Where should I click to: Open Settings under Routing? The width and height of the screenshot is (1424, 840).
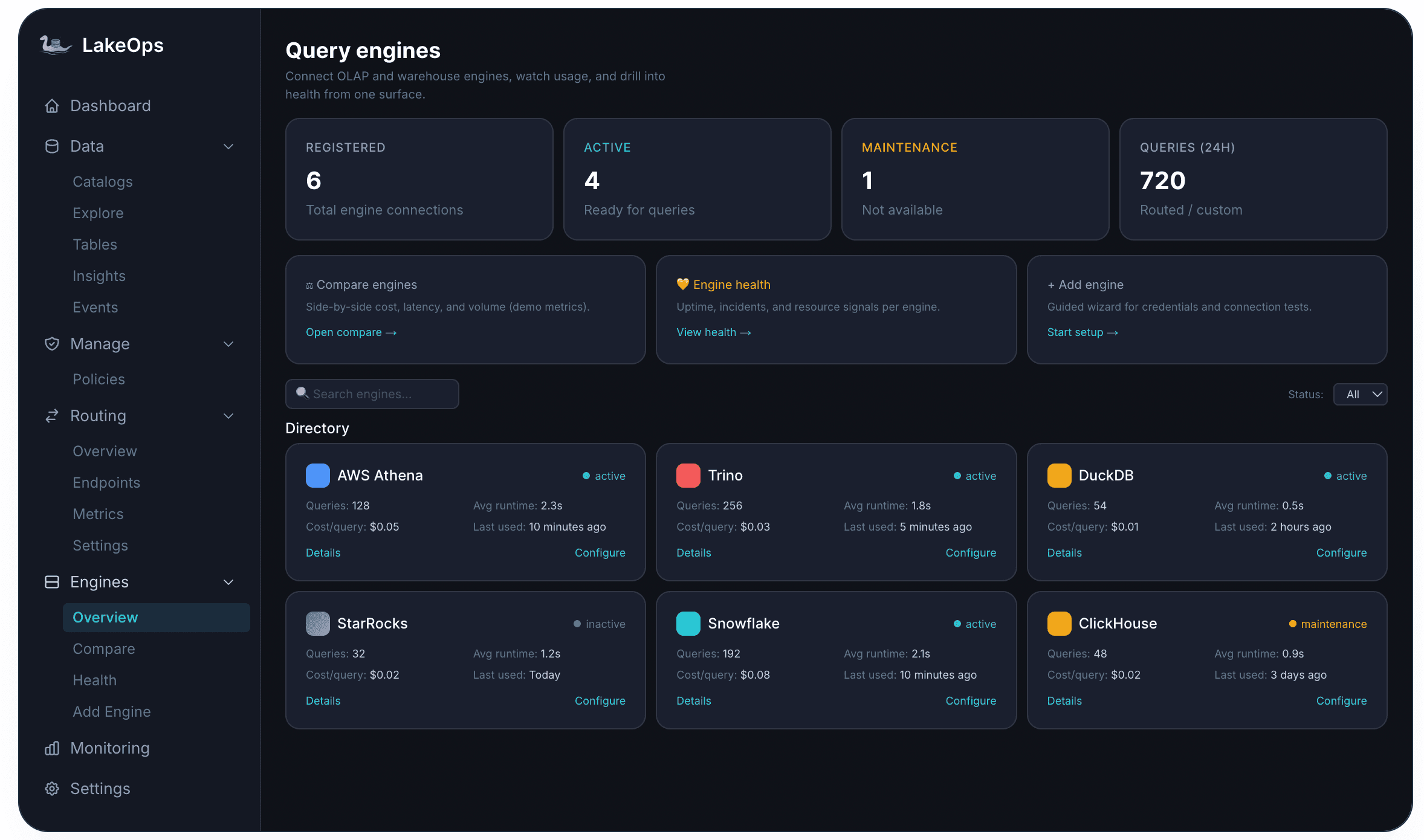coord(100,546)
